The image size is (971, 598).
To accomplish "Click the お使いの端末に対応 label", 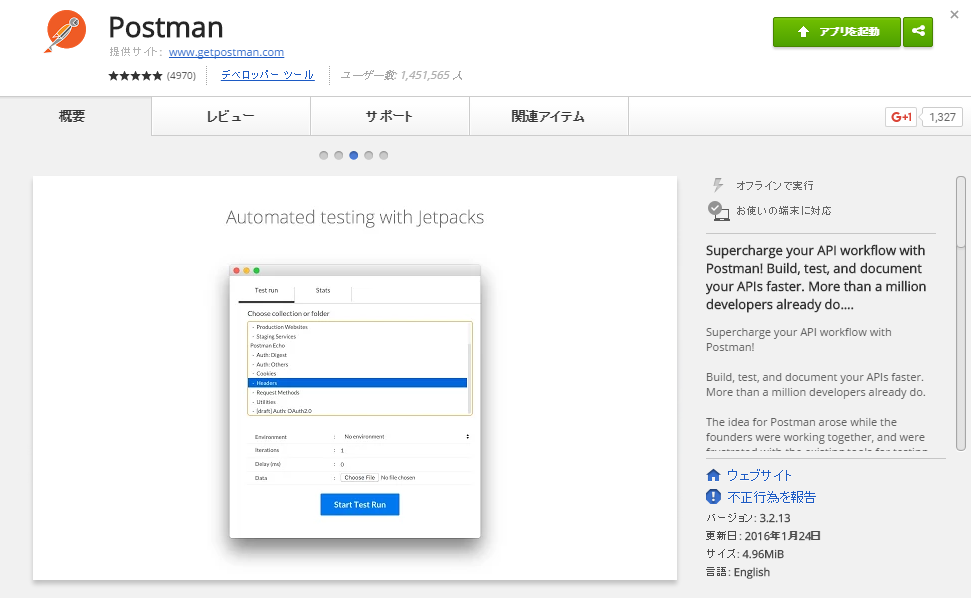I will pyautogui.click(x=783, y=210).
